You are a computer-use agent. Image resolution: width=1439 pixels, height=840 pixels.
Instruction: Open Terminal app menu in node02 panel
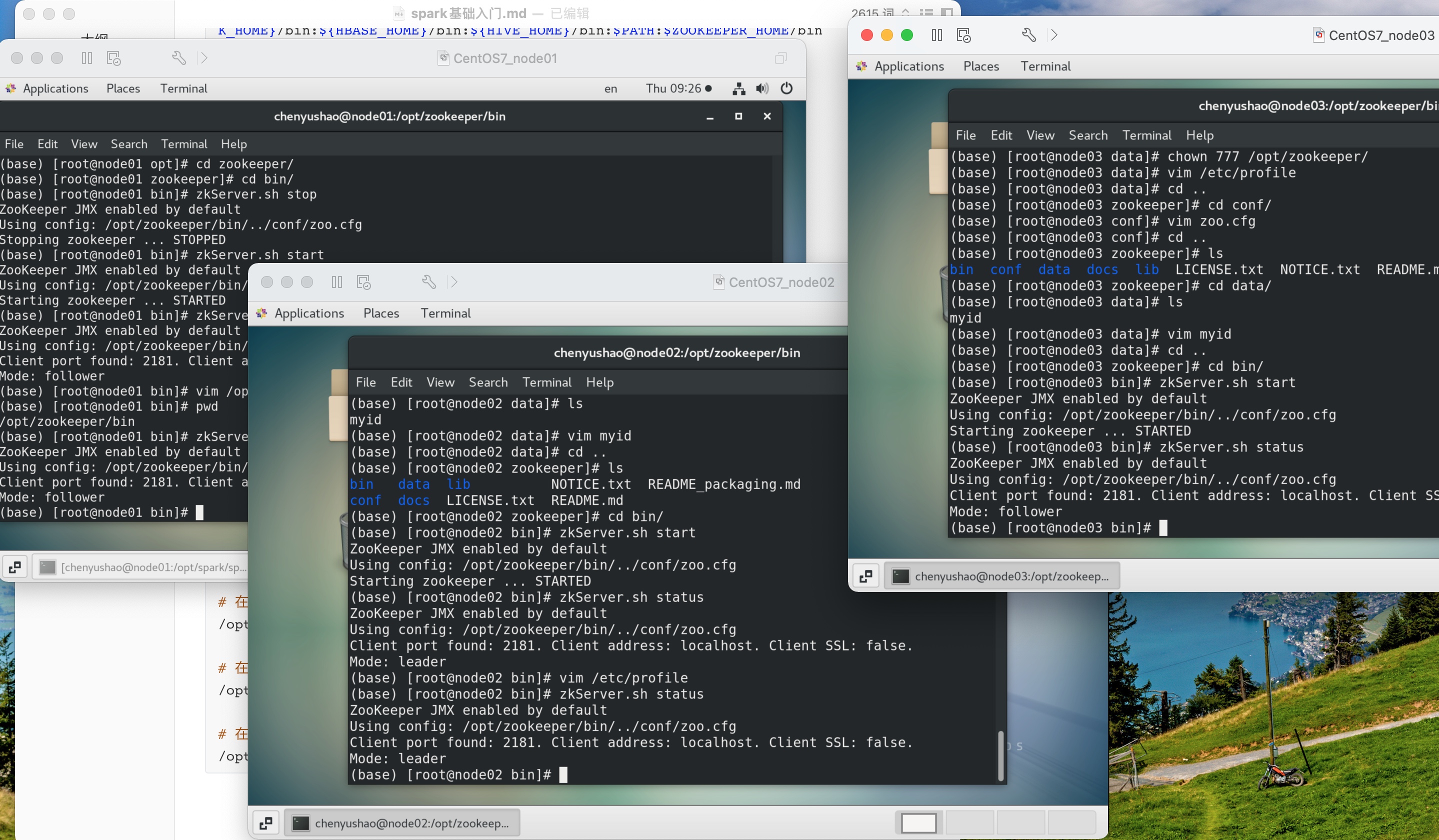pyautogui.click(x=446, y=313)
